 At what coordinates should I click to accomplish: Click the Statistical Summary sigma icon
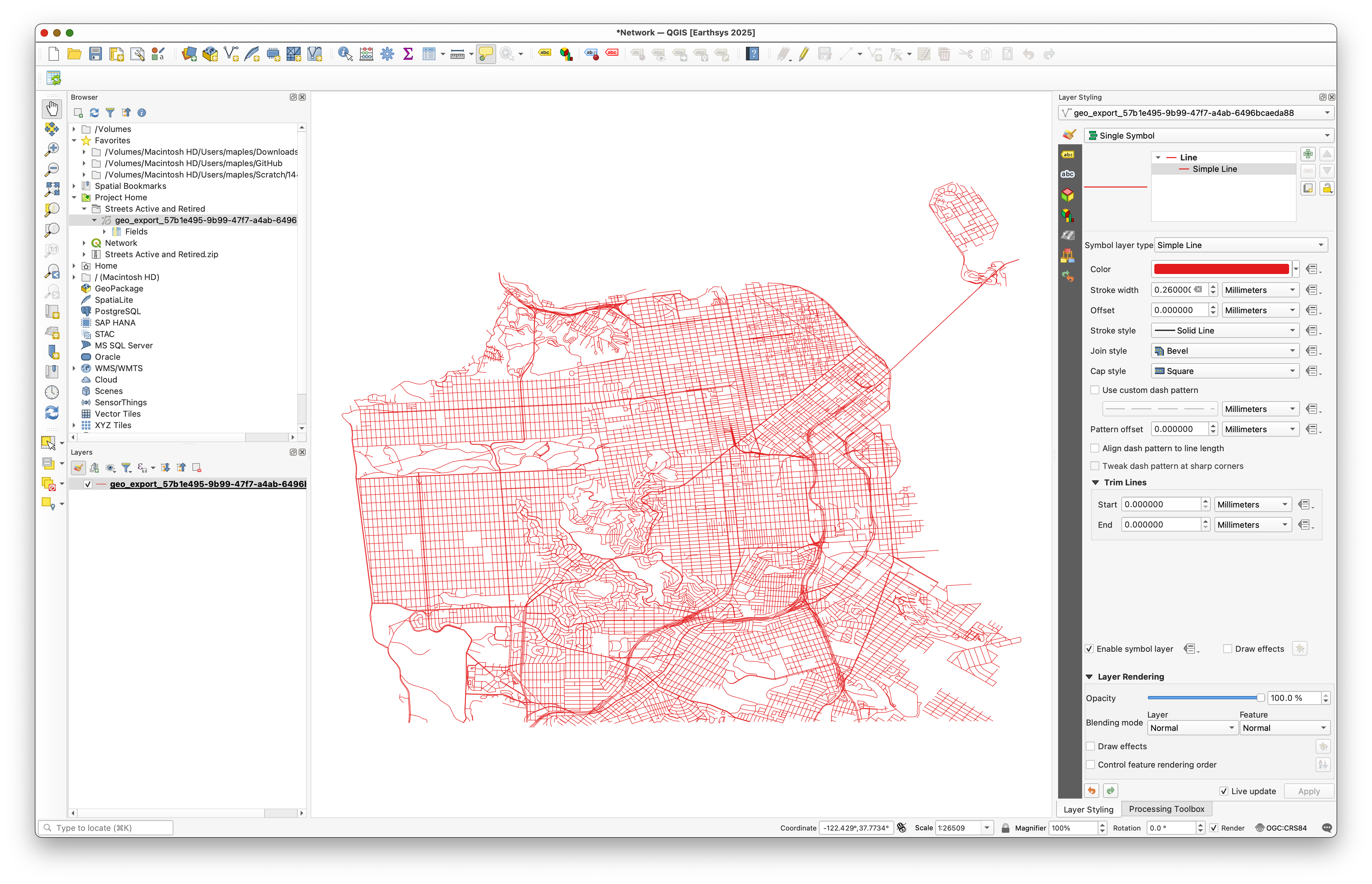408,54
